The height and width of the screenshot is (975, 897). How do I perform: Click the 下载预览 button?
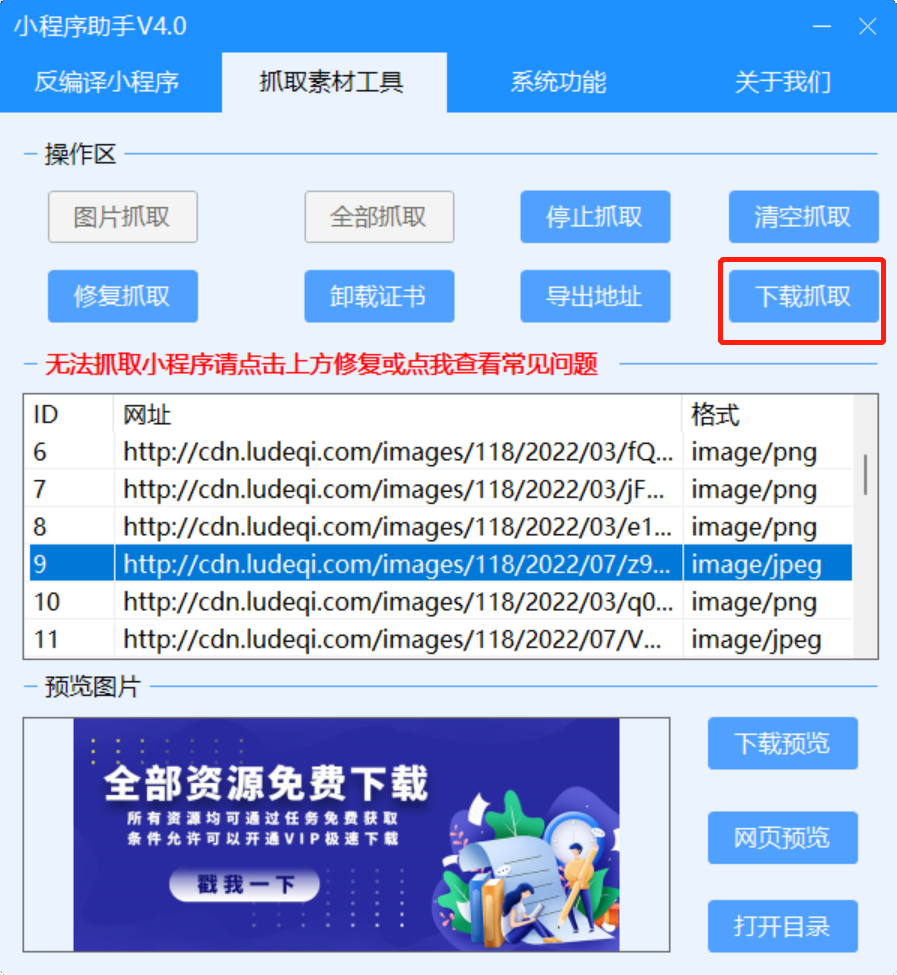783,743
